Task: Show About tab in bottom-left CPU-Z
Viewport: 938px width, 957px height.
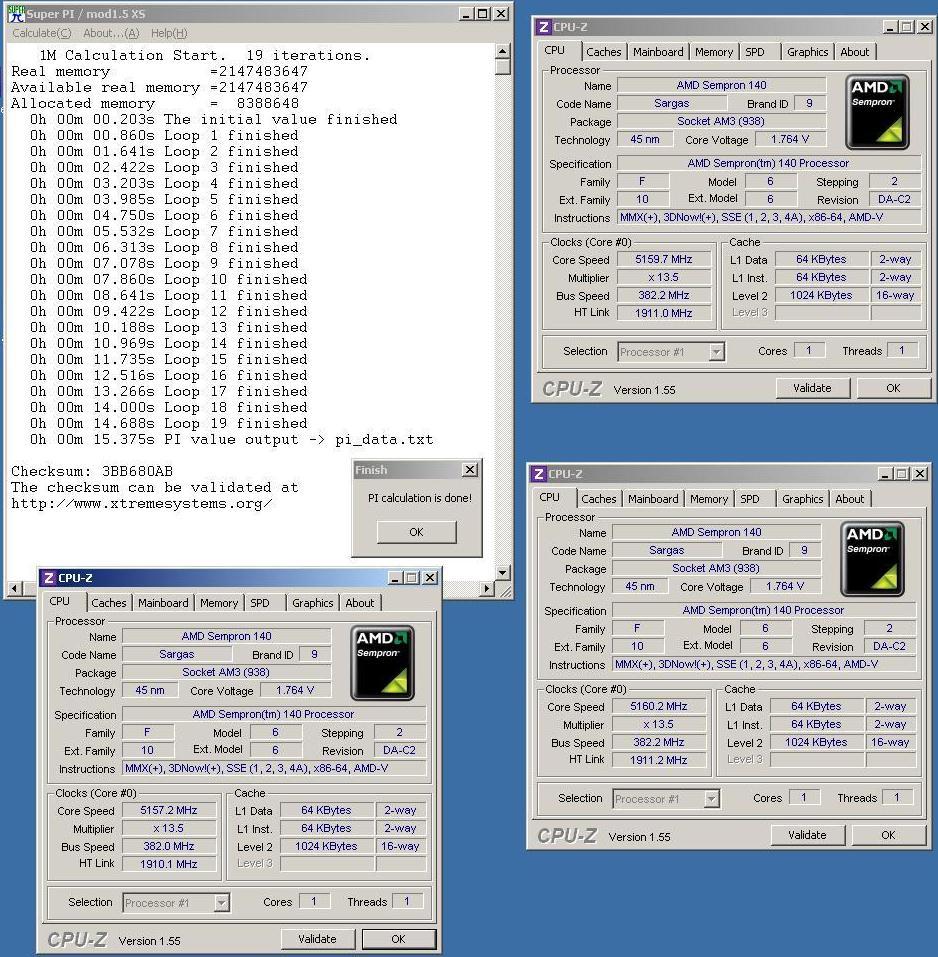Action: click(359, 602)
